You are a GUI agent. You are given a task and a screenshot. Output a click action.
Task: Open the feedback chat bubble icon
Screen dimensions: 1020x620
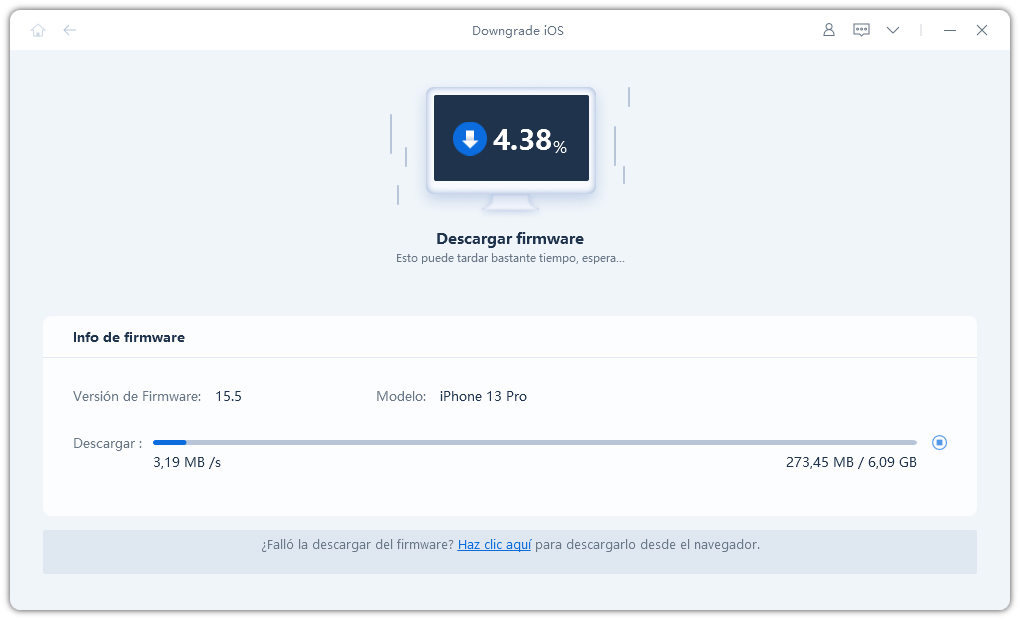861,30
